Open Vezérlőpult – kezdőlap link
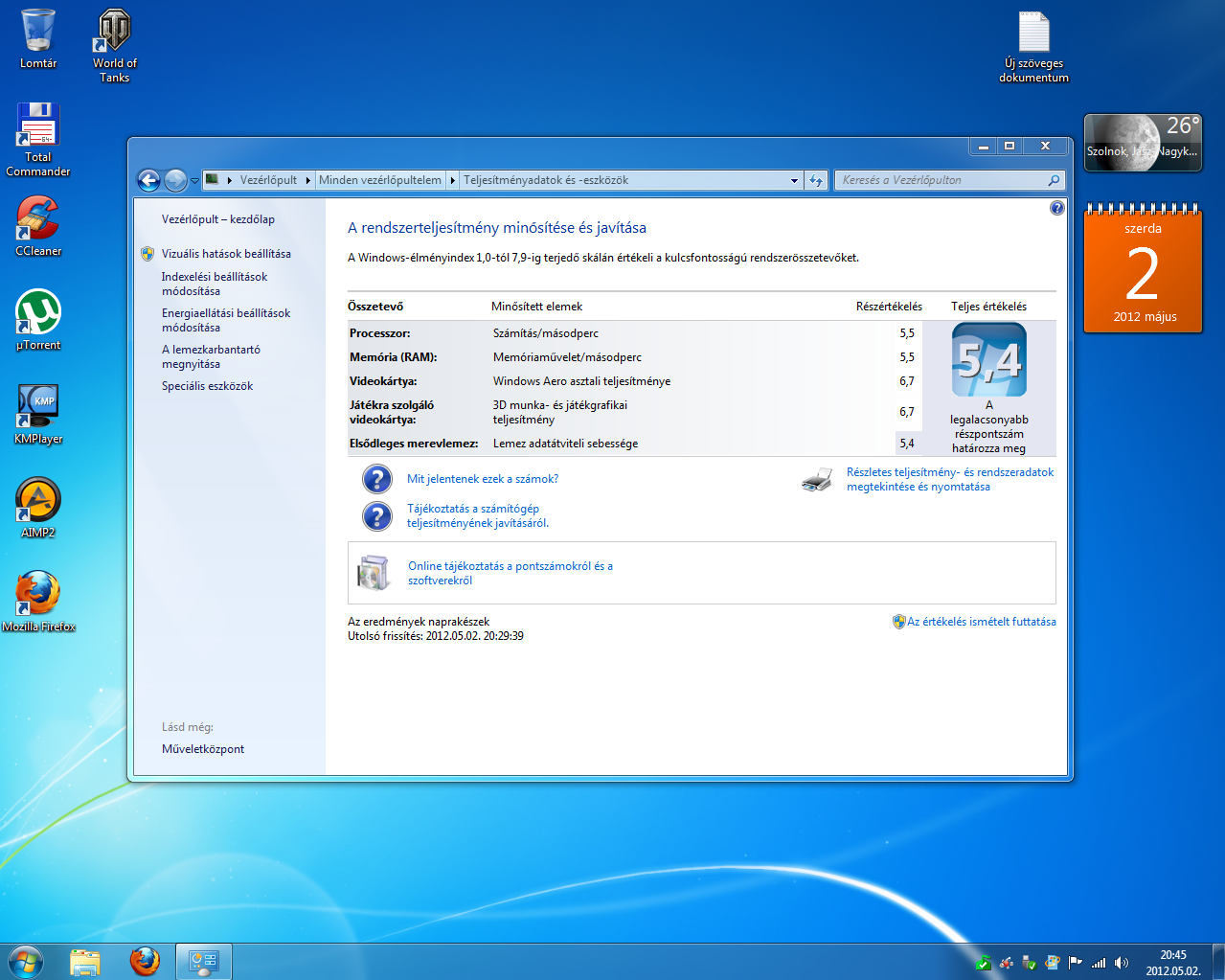Image resolution: width=1225 pixels, height=980 pixels. pyautogui.click(x=218, y=219)
